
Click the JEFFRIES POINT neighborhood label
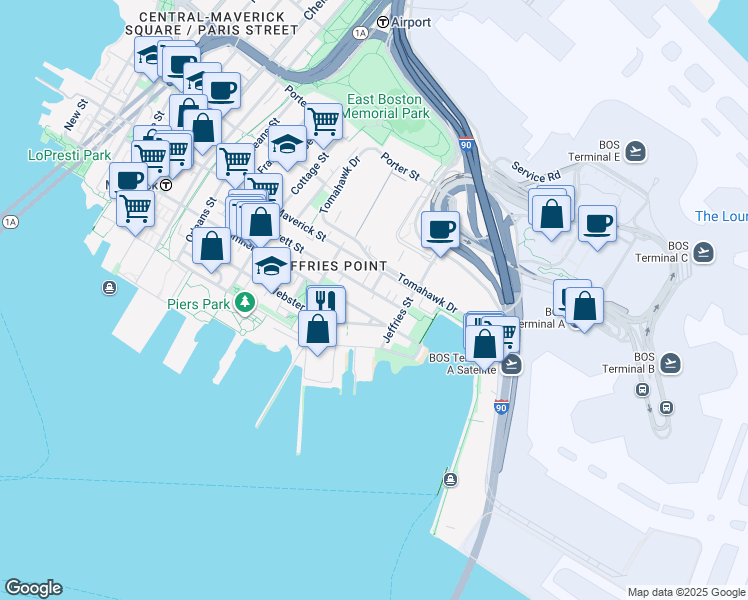(338, 266)
